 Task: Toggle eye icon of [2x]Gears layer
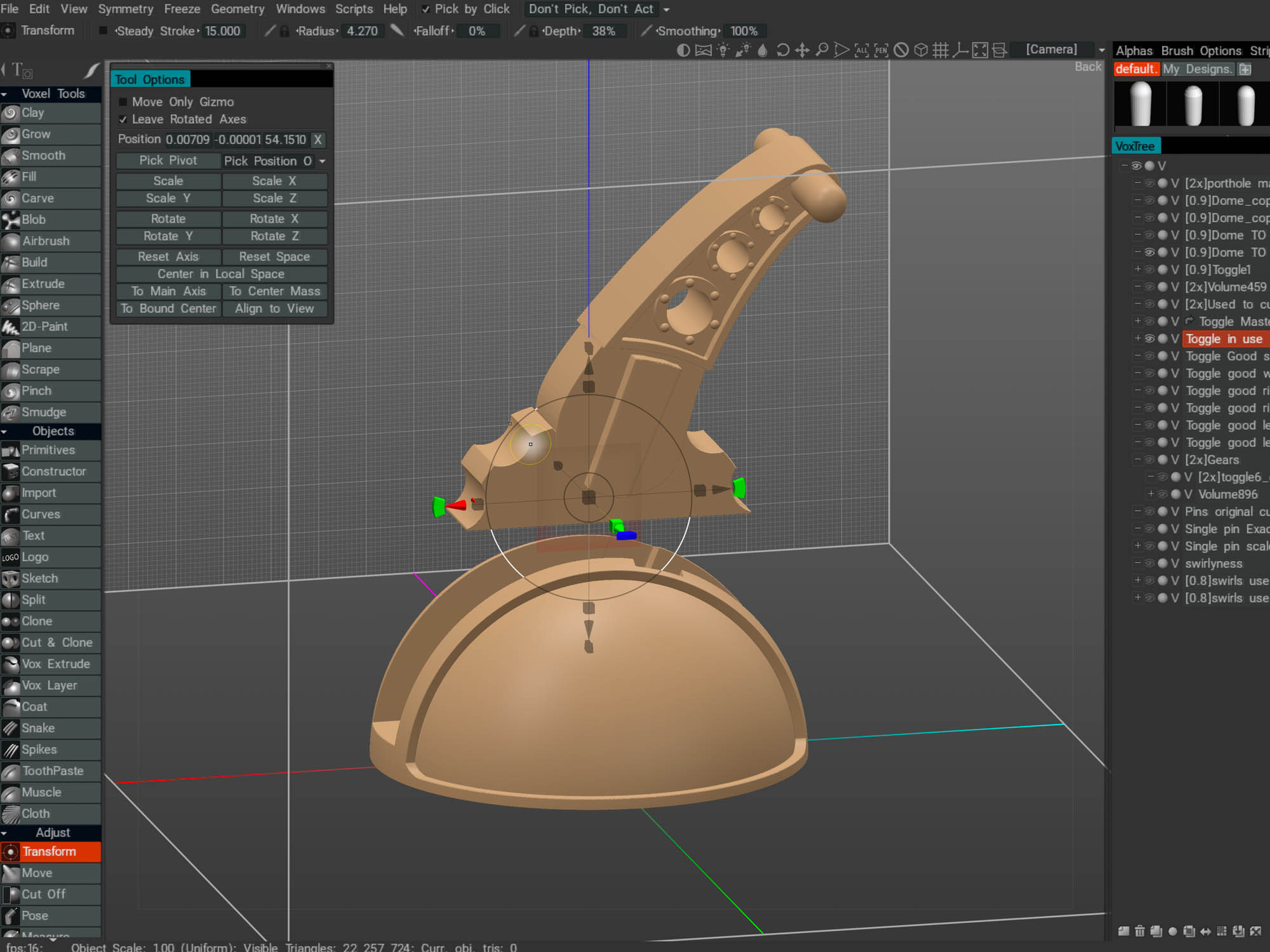pyautogui.click(x=1149, y=459)
